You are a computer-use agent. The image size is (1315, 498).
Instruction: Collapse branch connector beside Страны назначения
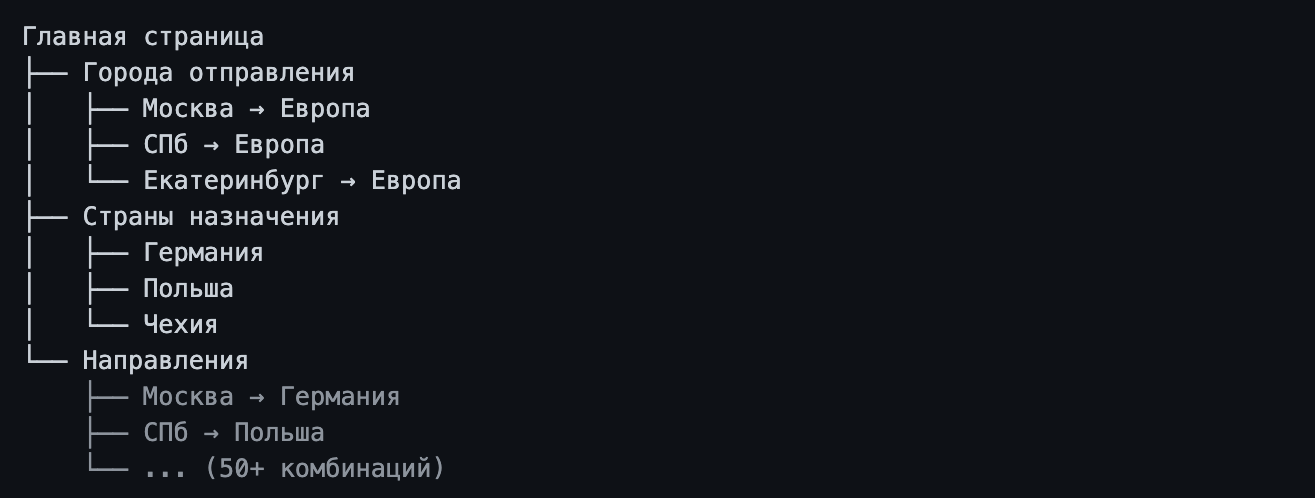point(46,217)
